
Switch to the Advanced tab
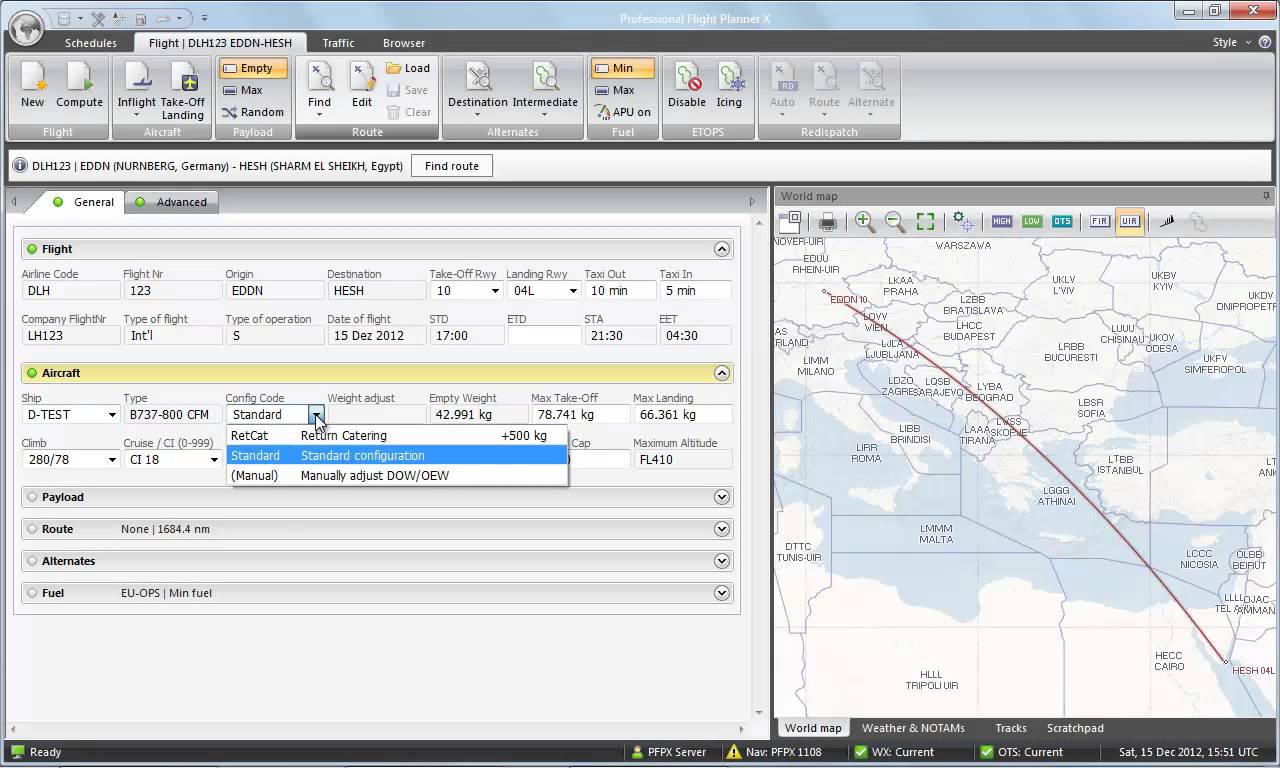click(172, 202)
